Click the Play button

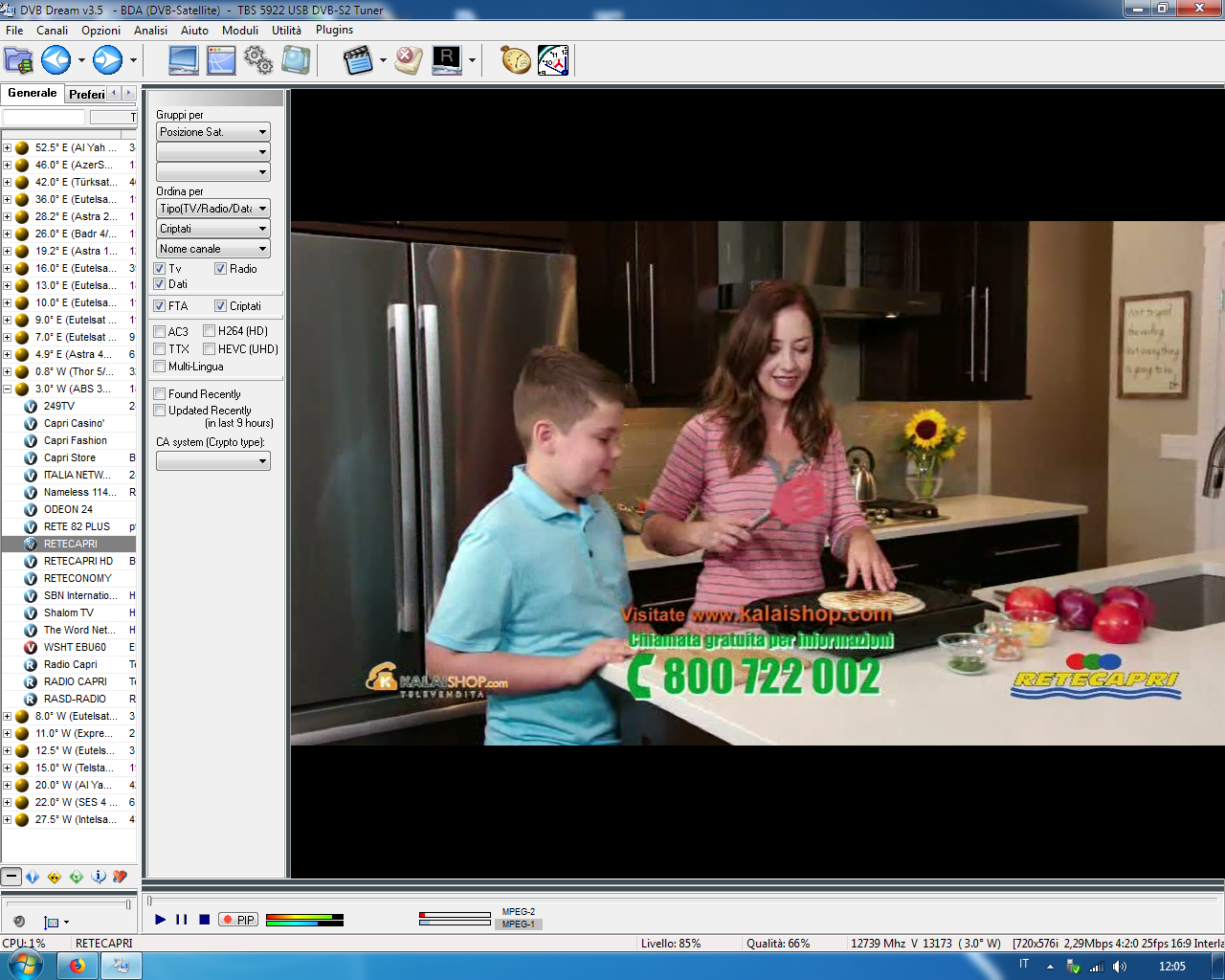coord(160,920)
